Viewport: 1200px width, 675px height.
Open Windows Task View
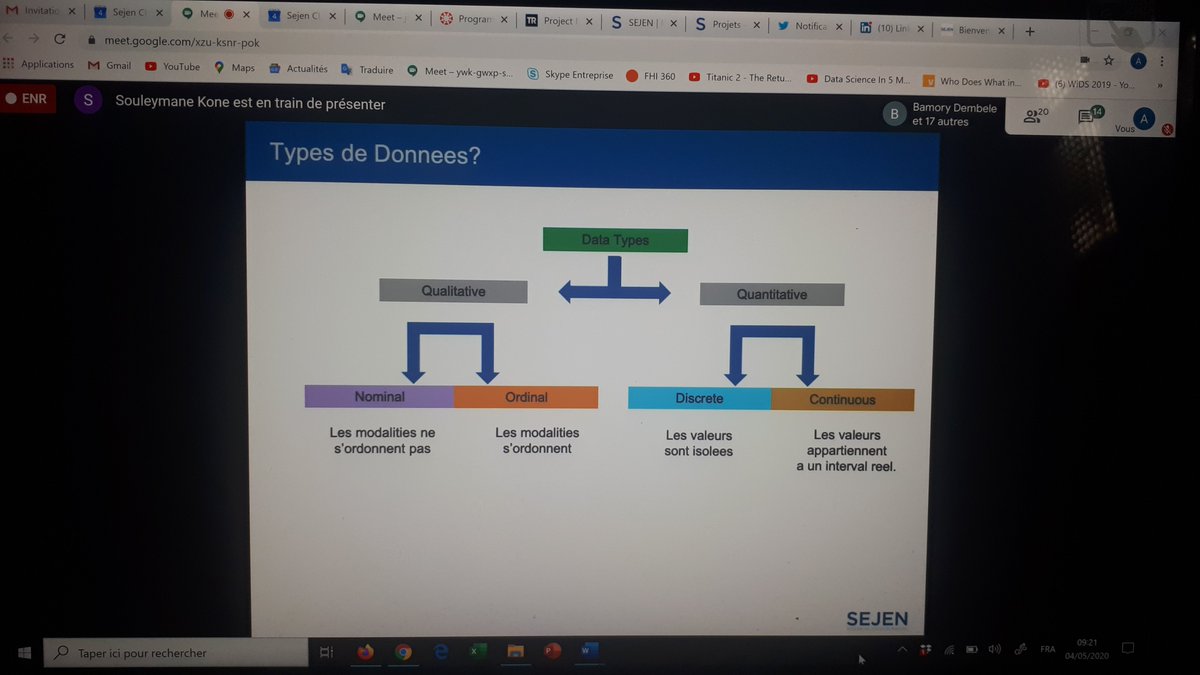pos(326,652)
